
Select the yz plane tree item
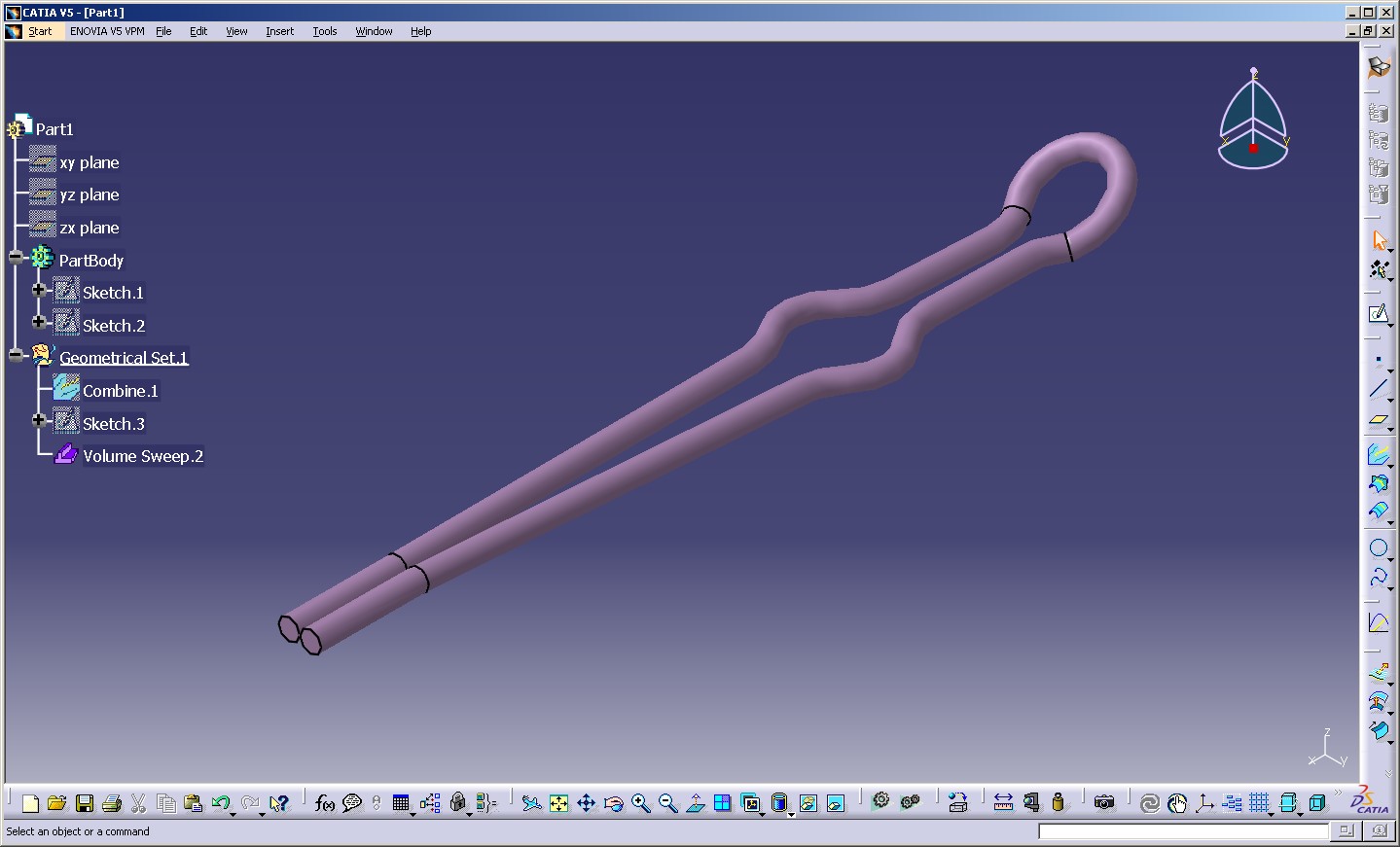[x=90, y=194]
